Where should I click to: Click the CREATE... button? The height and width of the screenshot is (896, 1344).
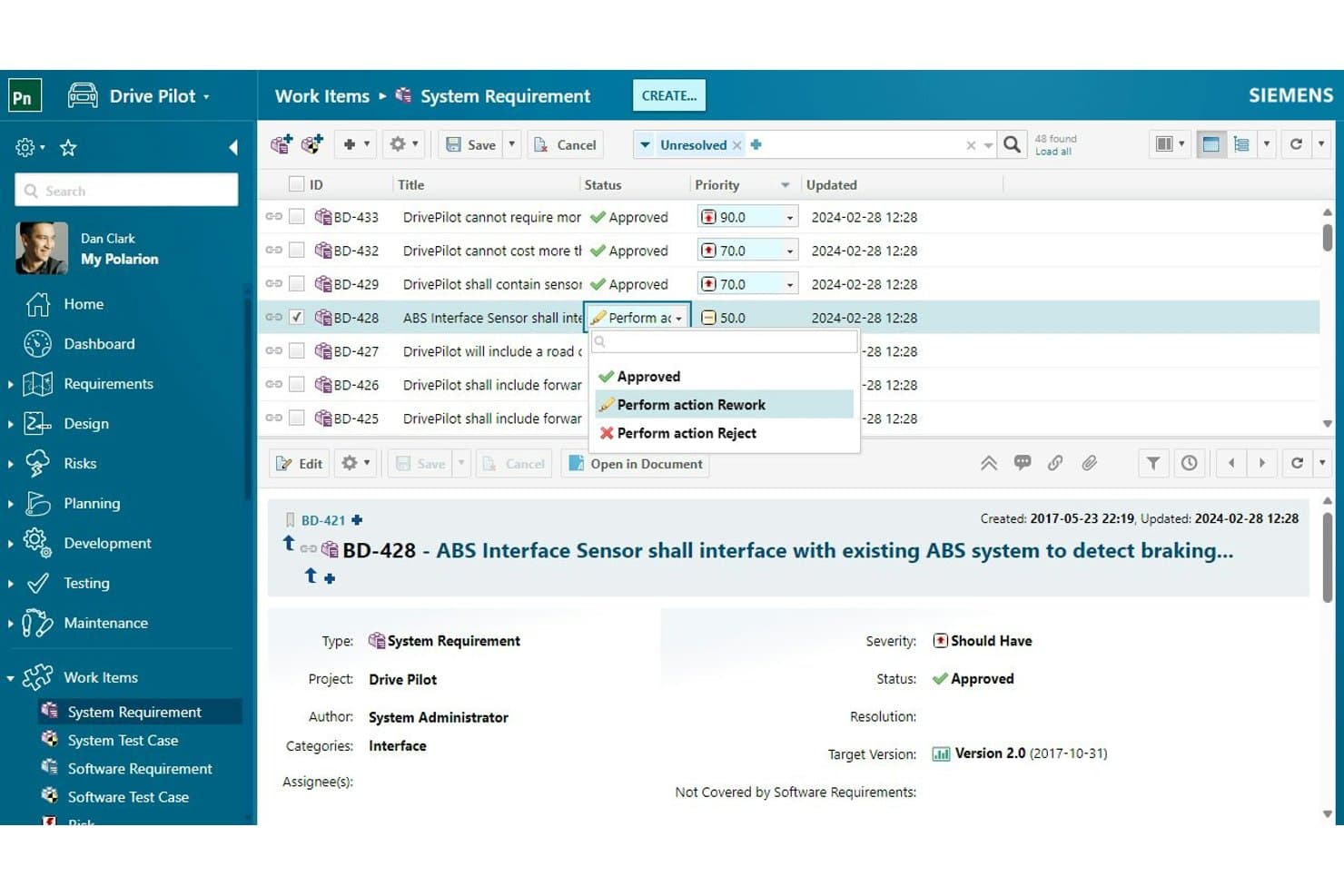pos(669,95)
